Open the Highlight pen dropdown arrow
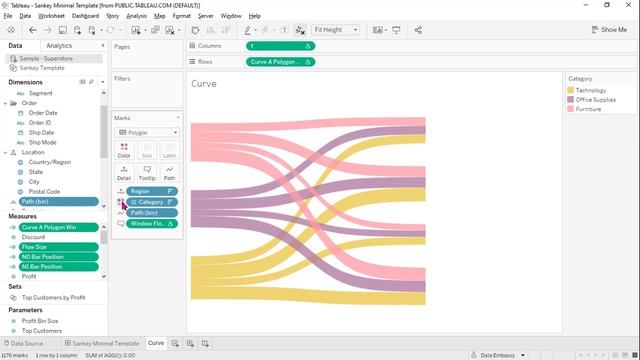640x360 pixels. click(256, 30)
